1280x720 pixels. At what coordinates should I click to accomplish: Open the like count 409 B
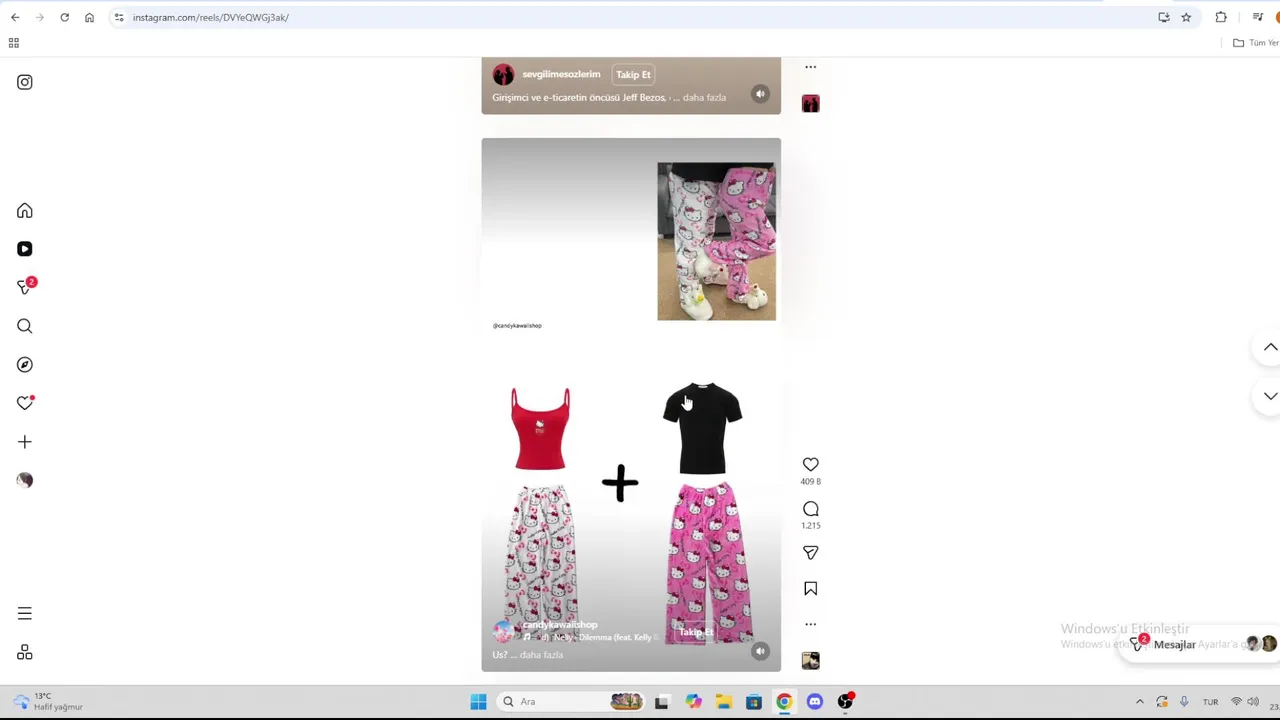811,482
